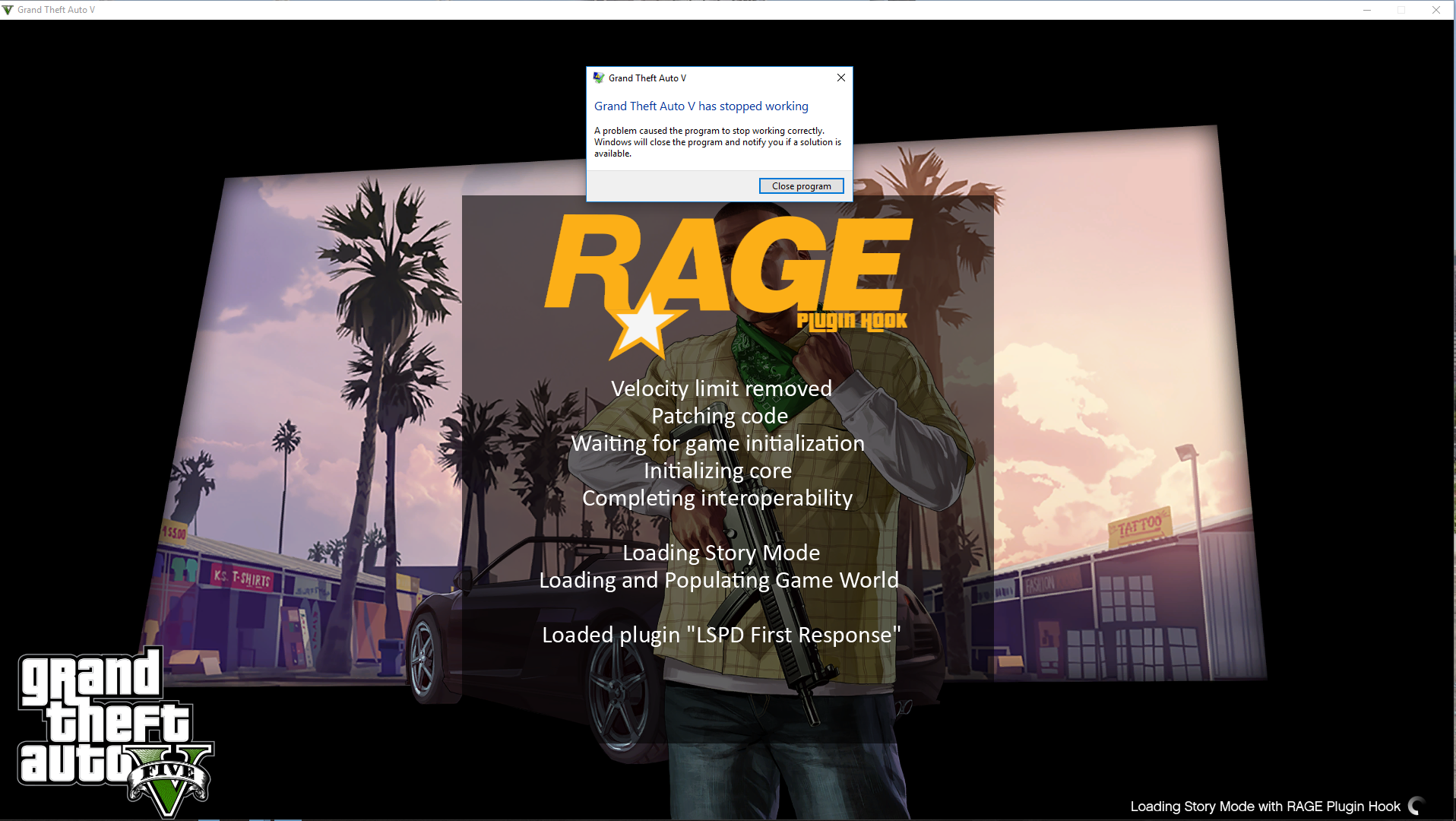Click the problem description text in dialog
Viewport: 1456px width, 821px height.
717,142
